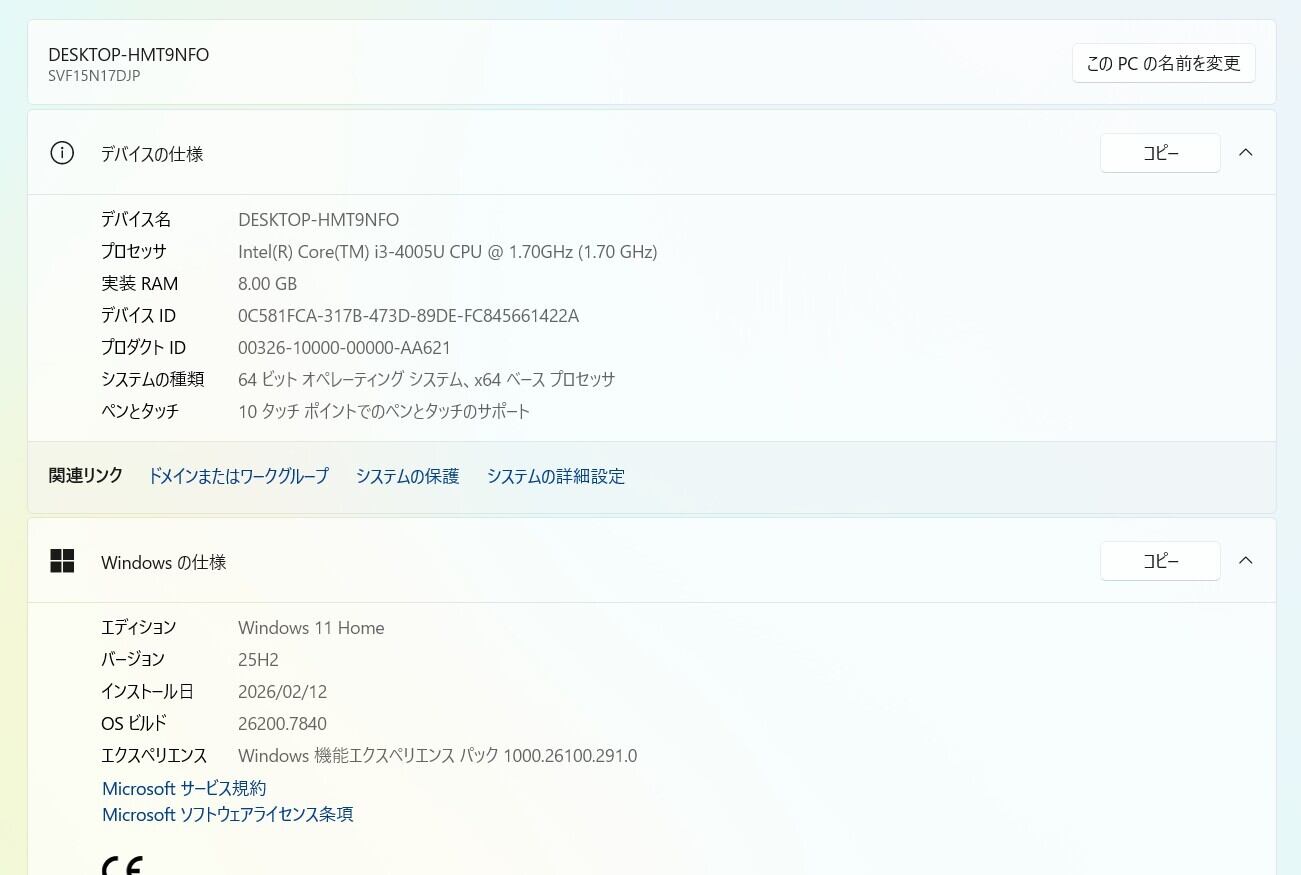Click the 実装 RAM label
Screen dimensions: 1301x875
tap(139, 284)
